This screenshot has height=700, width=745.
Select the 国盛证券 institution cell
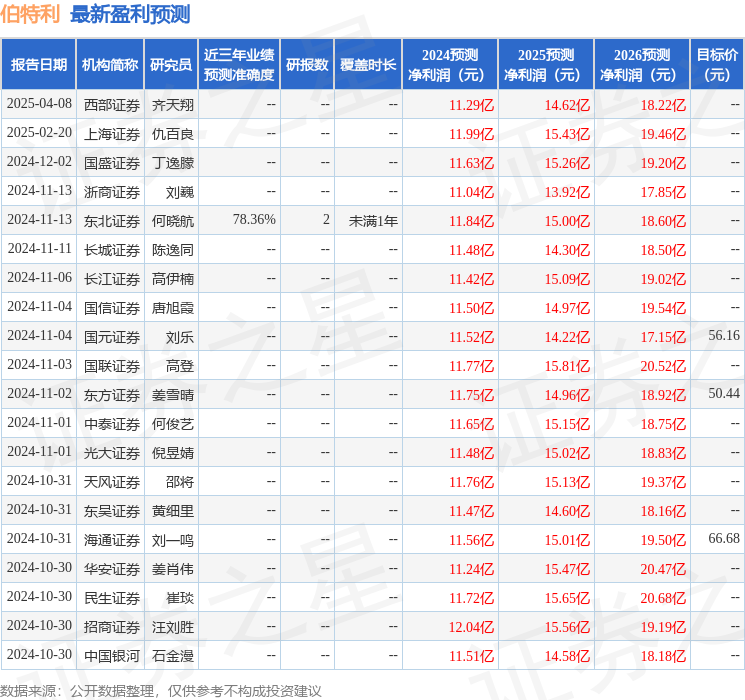click(x=112, y=163)
